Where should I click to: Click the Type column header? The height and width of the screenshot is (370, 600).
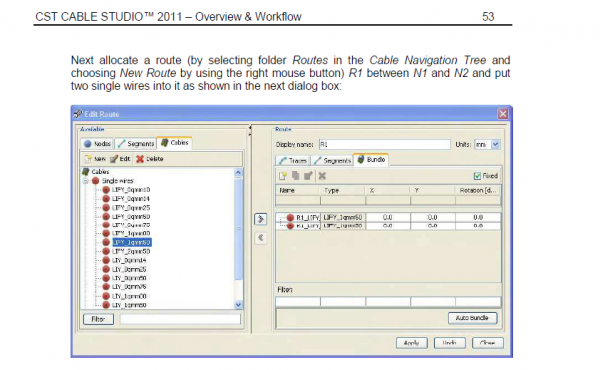(x=343, y=190)
